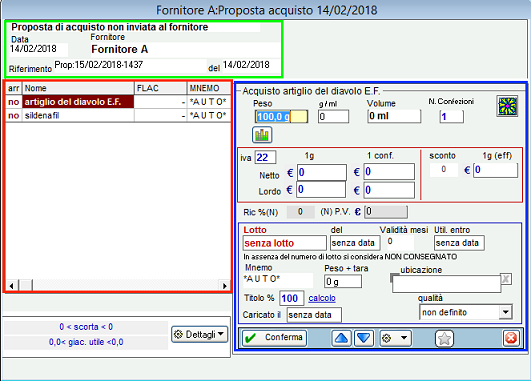531x381 pixels.
Task: Click the MNEMO column header
Action: [x=209, y=88]
